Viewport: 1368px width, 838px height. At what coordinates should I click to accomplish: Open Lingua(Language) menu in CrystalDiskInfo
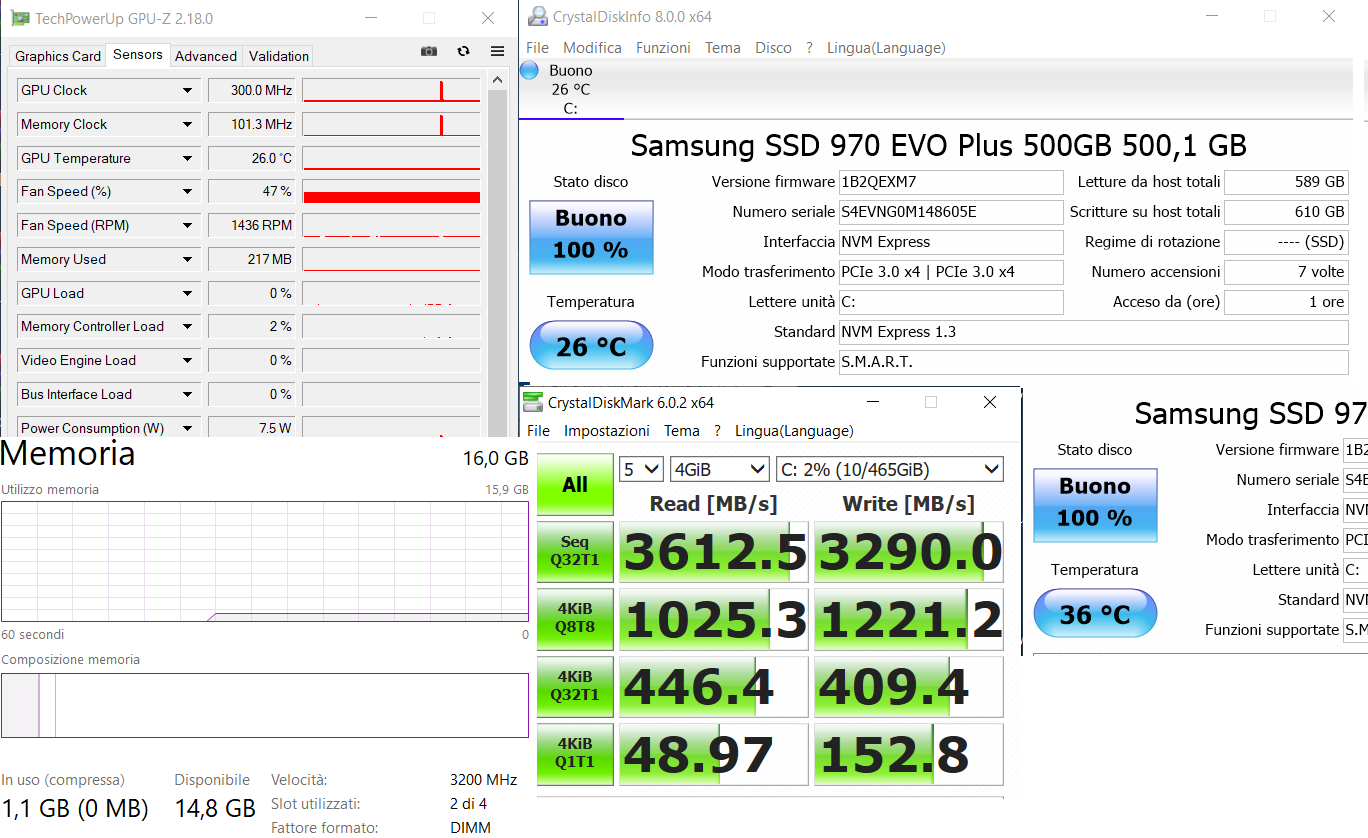886,47
